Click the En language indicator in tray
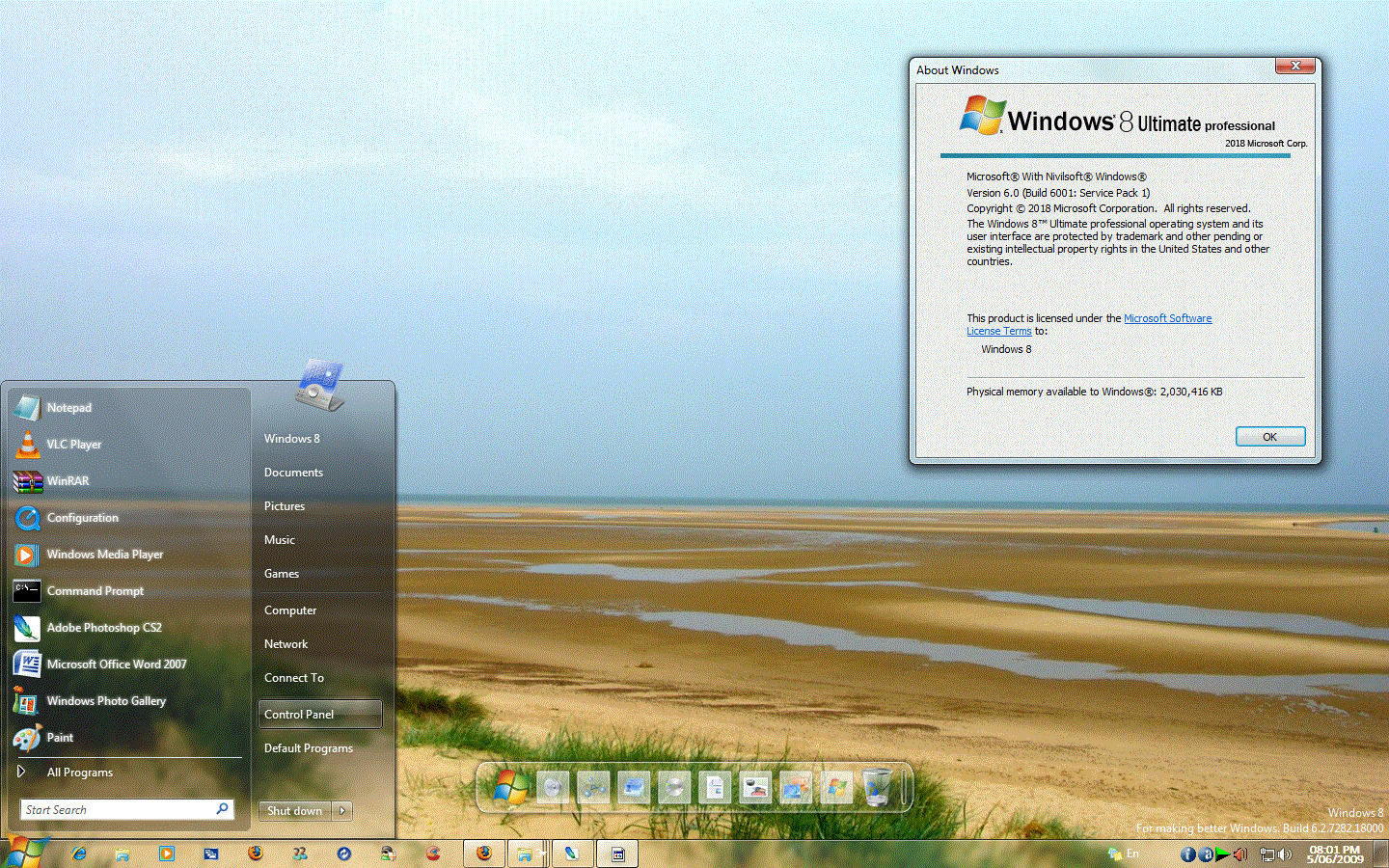Image resolution: width=1389 pixels, height=868 pixels. point(1132,854)
